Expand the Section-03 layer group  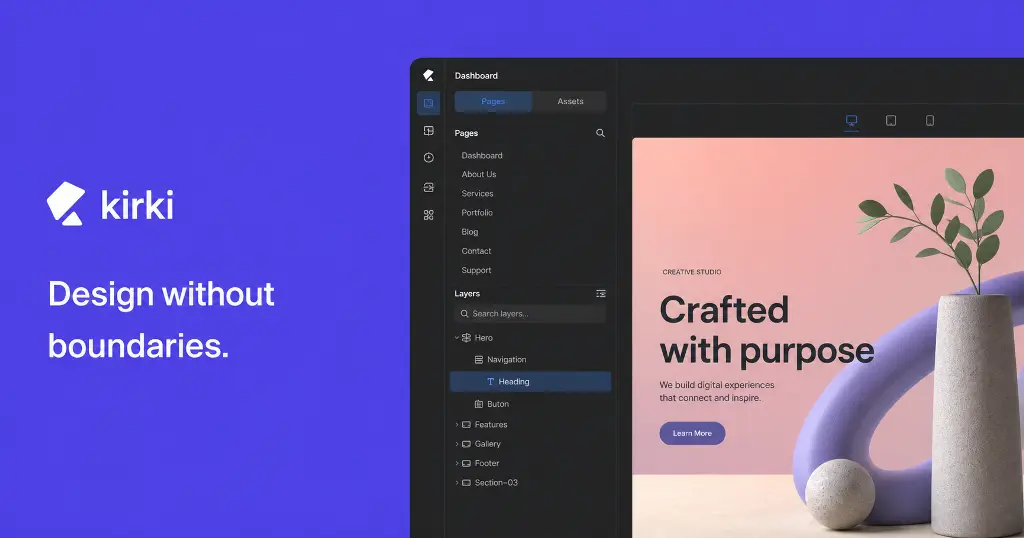[456, 483]
